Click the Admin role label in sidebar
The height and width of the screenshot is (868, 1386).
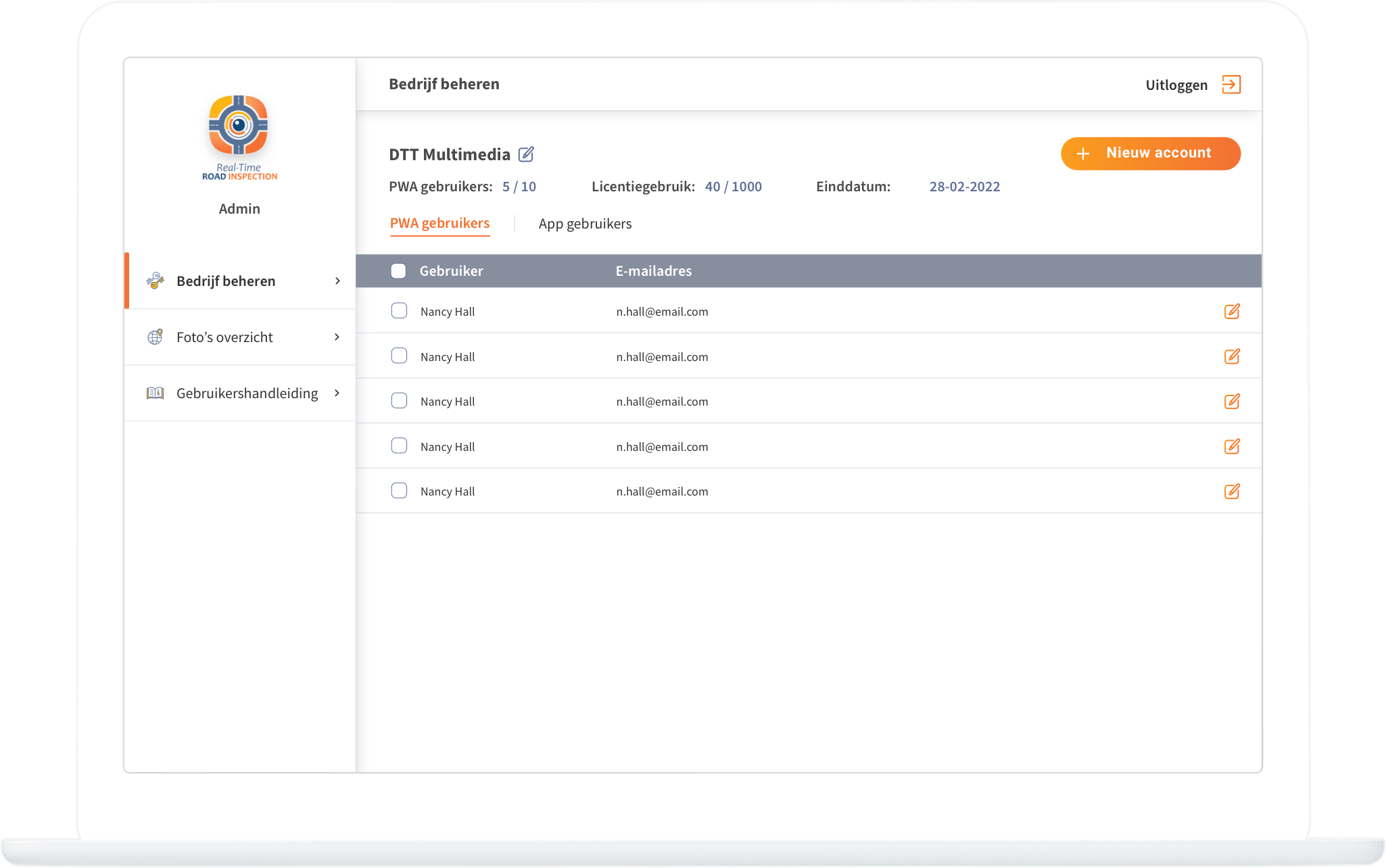pos(239,209)
